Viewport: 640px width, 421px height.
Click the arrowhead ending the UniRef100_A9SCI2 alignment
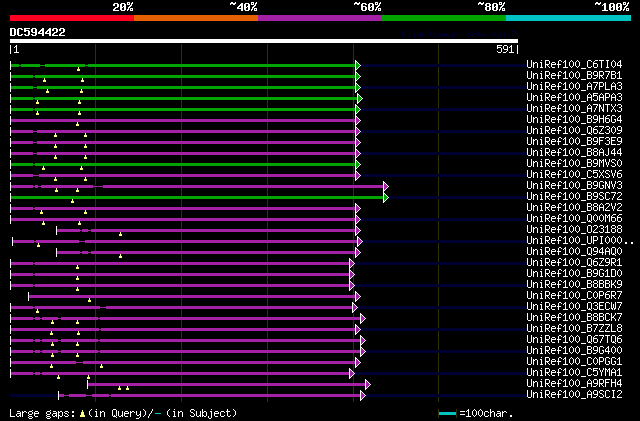pos(363,396)
